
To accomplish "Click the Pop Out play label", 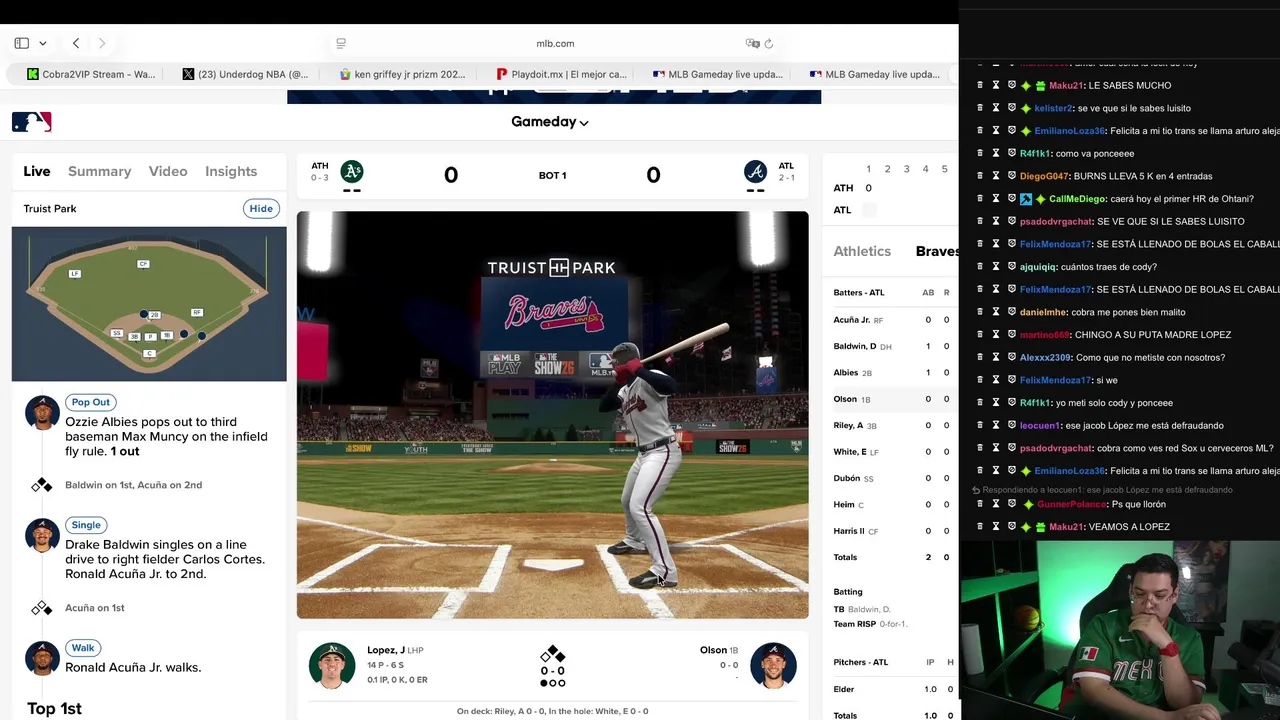I will tap(90, 402).
